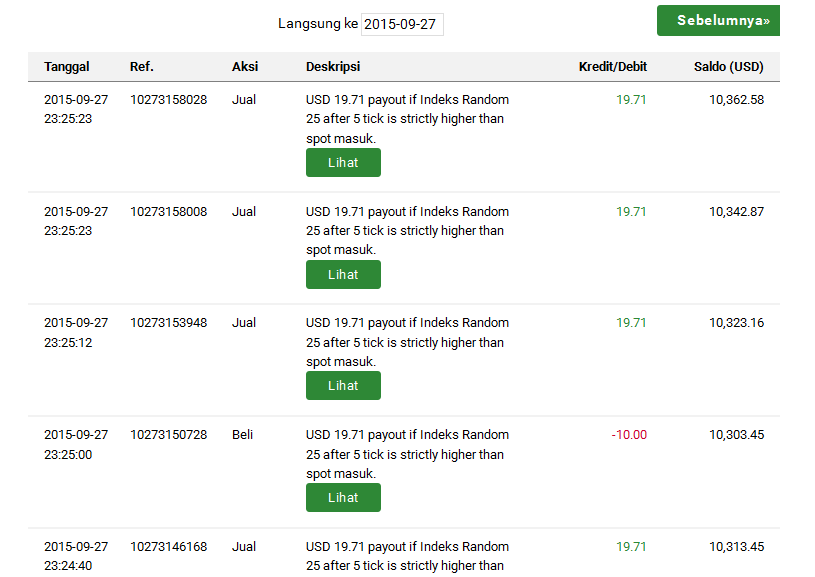Select the Kredit/Debit column header

[613, 67]
